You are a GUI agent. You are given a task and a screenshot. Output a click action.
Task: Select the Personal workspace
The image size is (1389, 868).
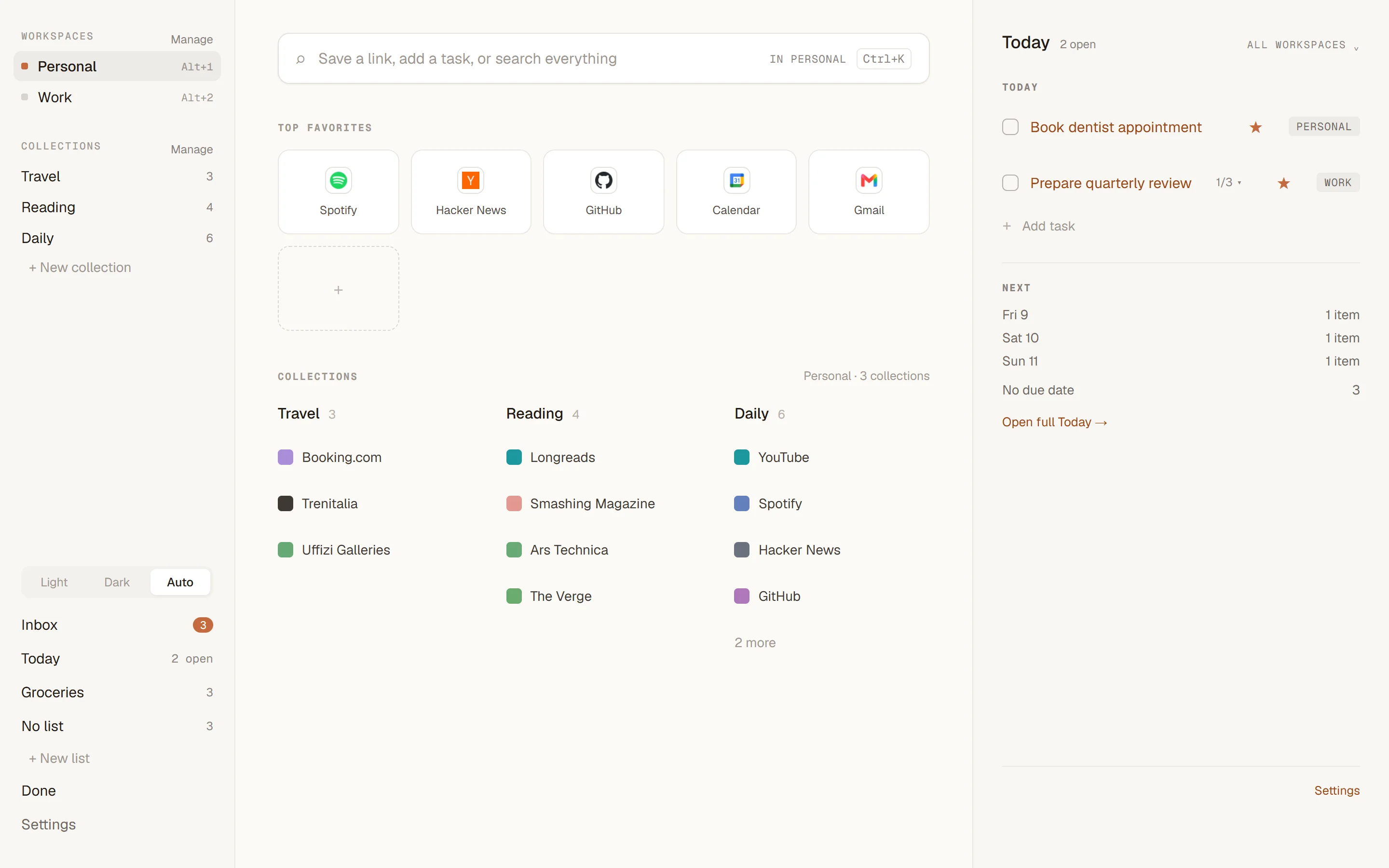[x=117, y=67]
